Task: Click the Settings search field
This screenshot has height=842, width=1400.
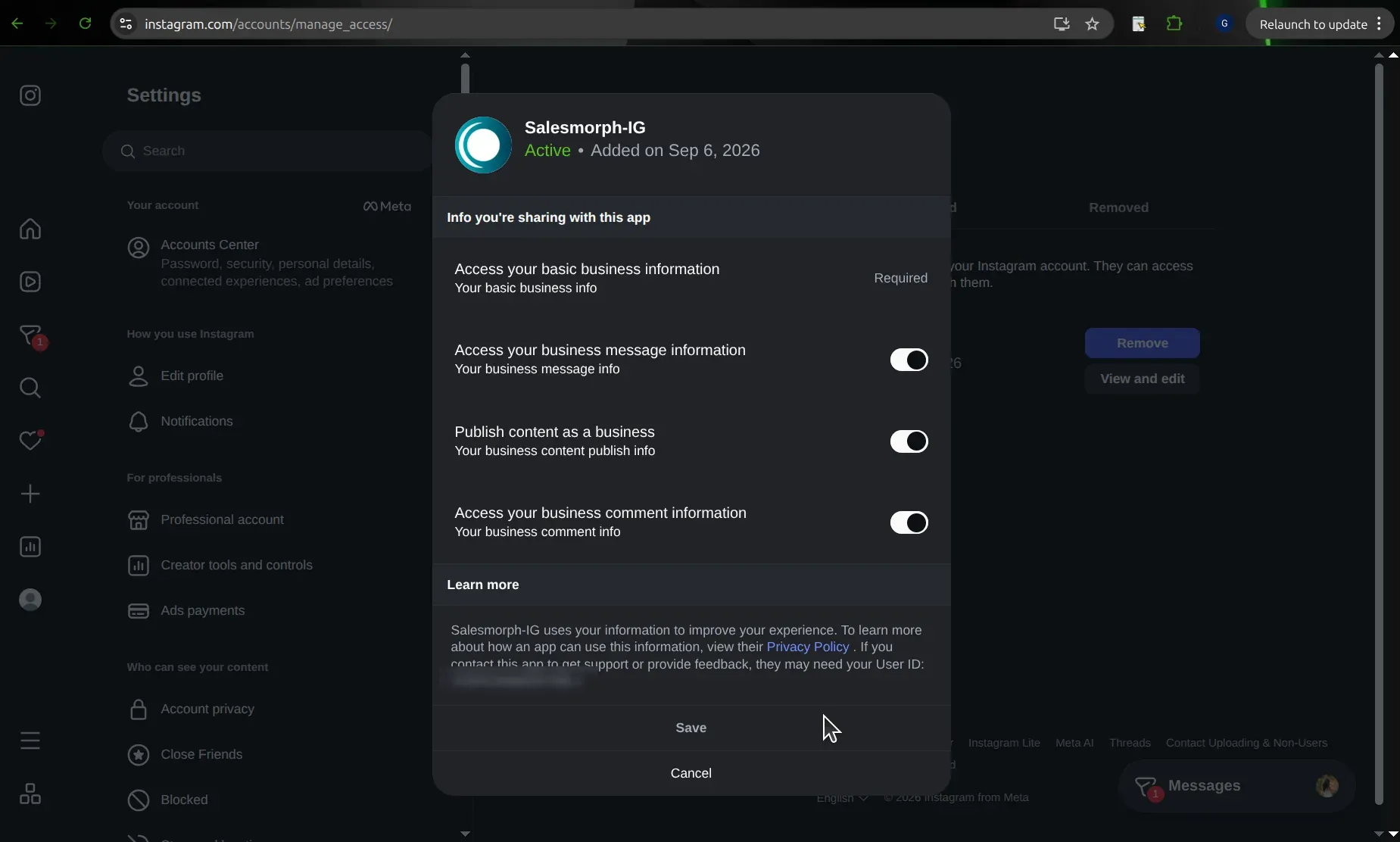Action: click(x=267, y=151)
